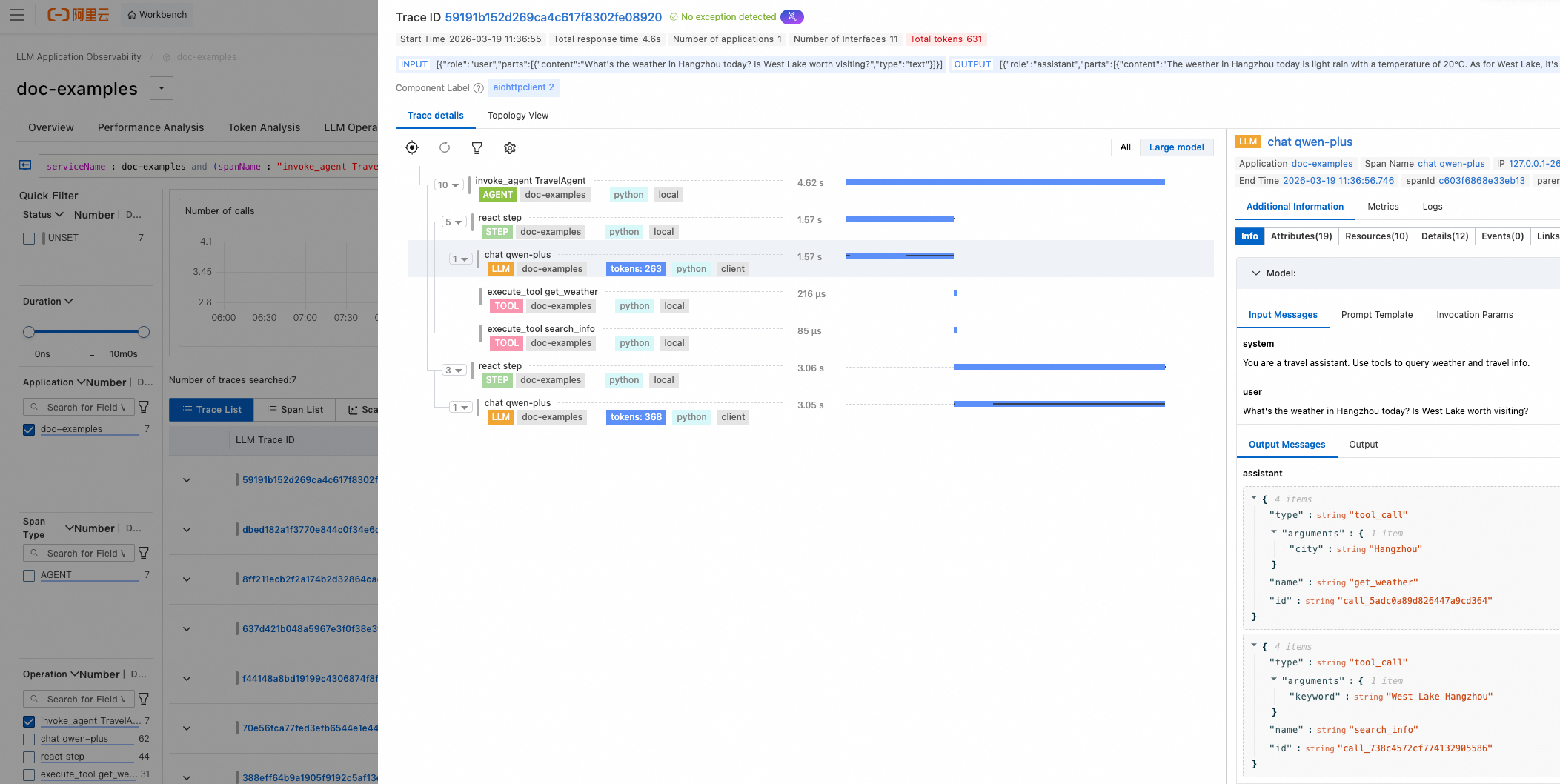The height and width of the screenshot is (784, 1560).
Task: Click filter funnel next to Operation search field
Action: [x=145, y=699]
